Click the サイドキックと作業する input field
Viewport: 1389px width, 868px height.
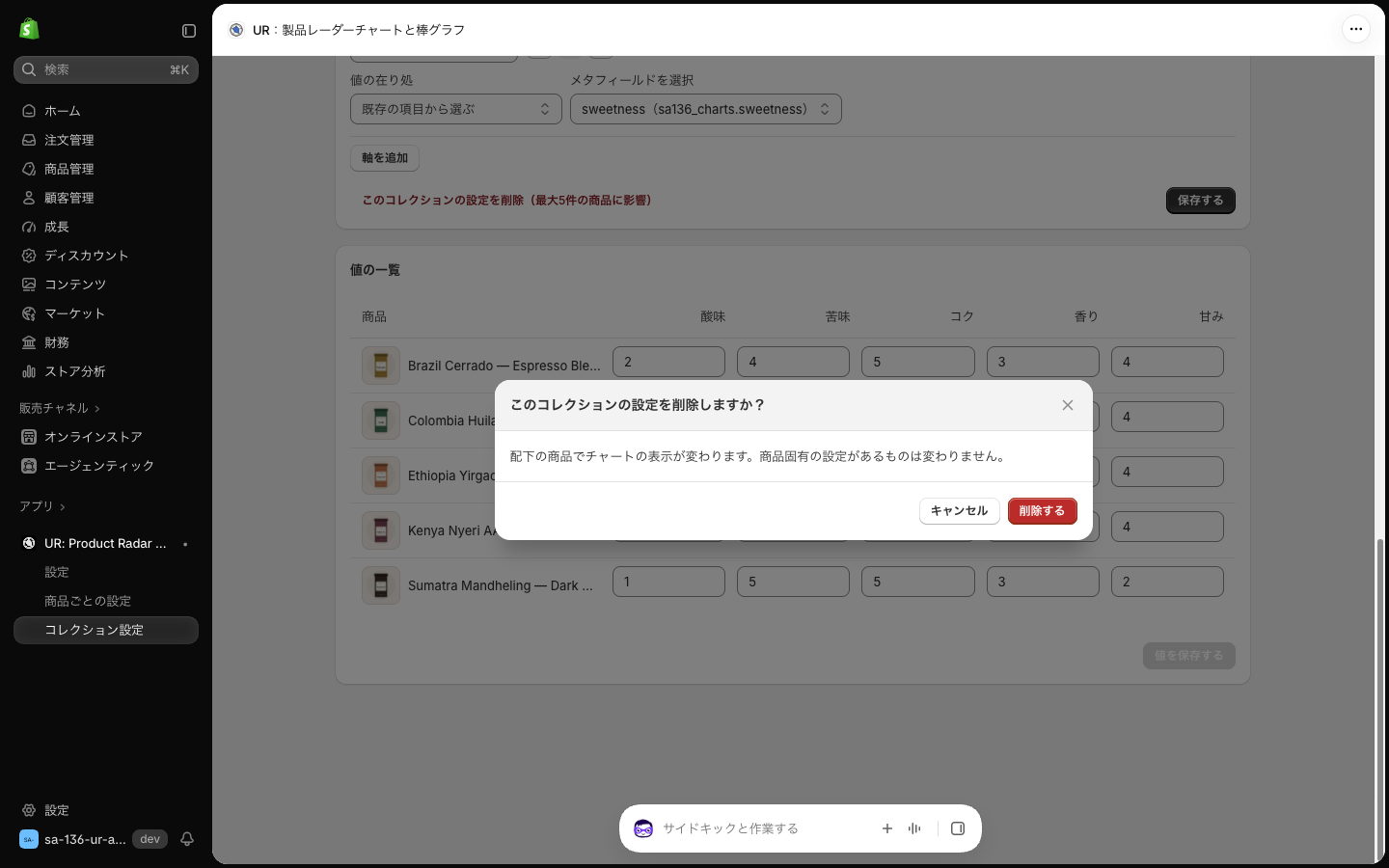coord(762,828)
